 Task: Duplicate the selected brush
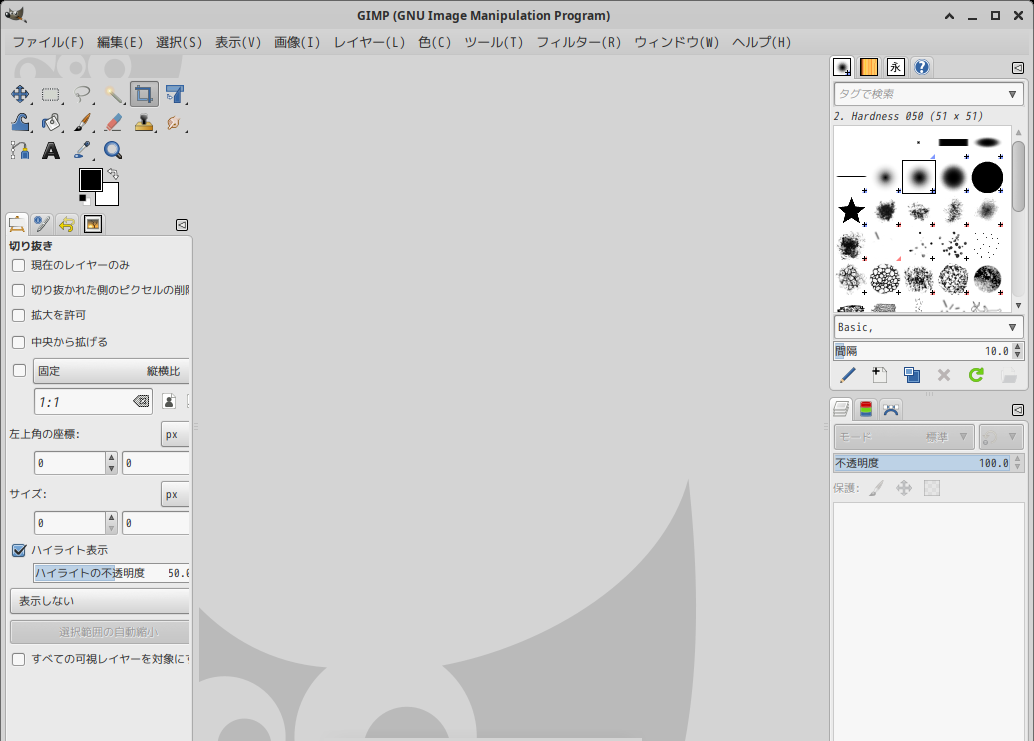coord(912,375)
